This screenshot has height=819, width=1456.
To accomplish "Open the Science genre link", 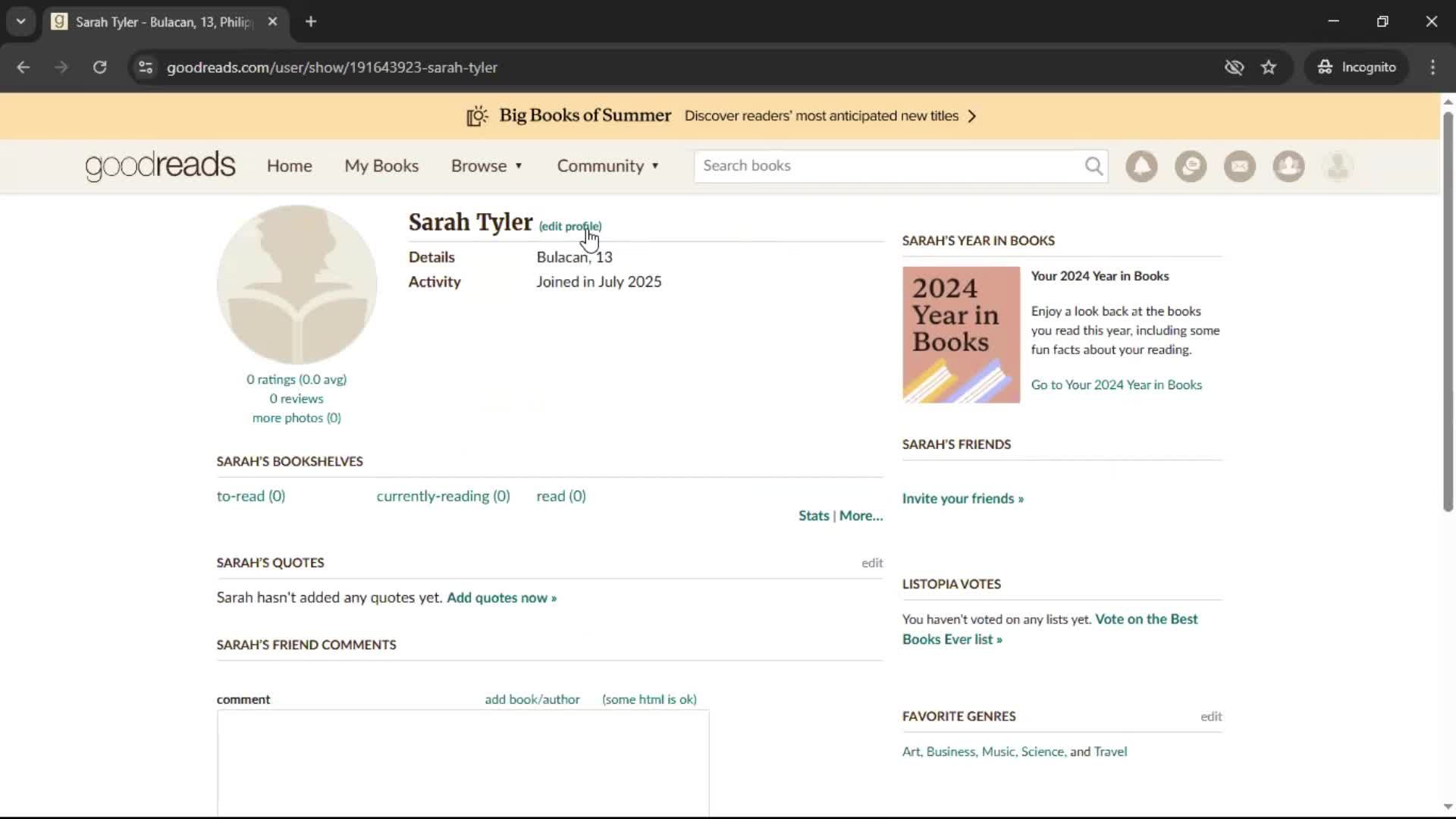I will point(1042,752).
